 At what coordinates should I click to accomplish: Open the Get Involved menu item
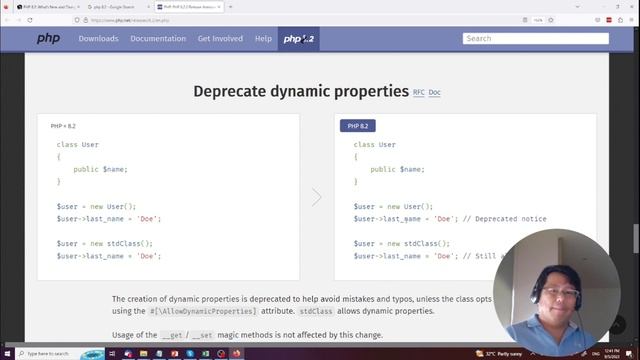click(x=220, y=38)
